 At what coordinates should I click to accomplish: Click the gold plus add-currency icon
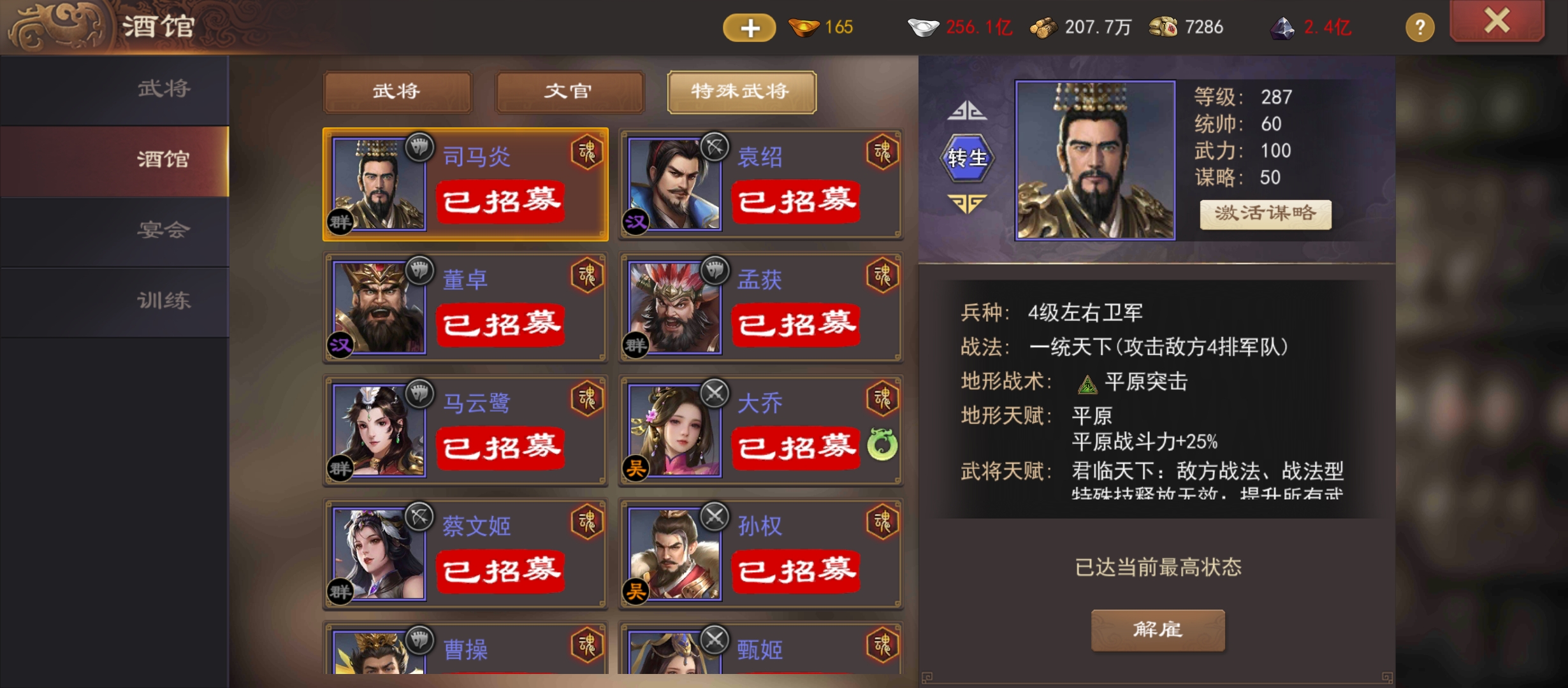[749, 27]
